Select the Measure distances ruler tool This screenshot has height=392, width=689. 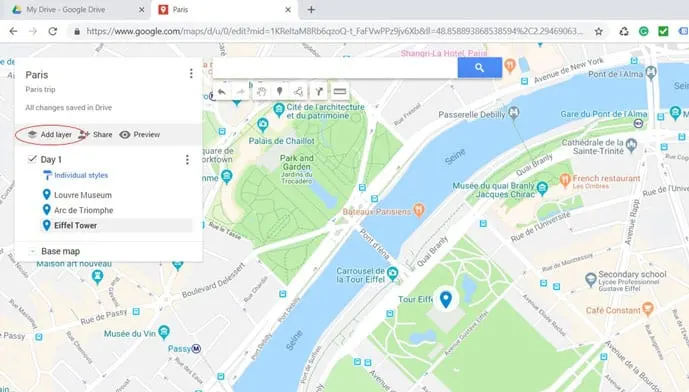(340, 91)
